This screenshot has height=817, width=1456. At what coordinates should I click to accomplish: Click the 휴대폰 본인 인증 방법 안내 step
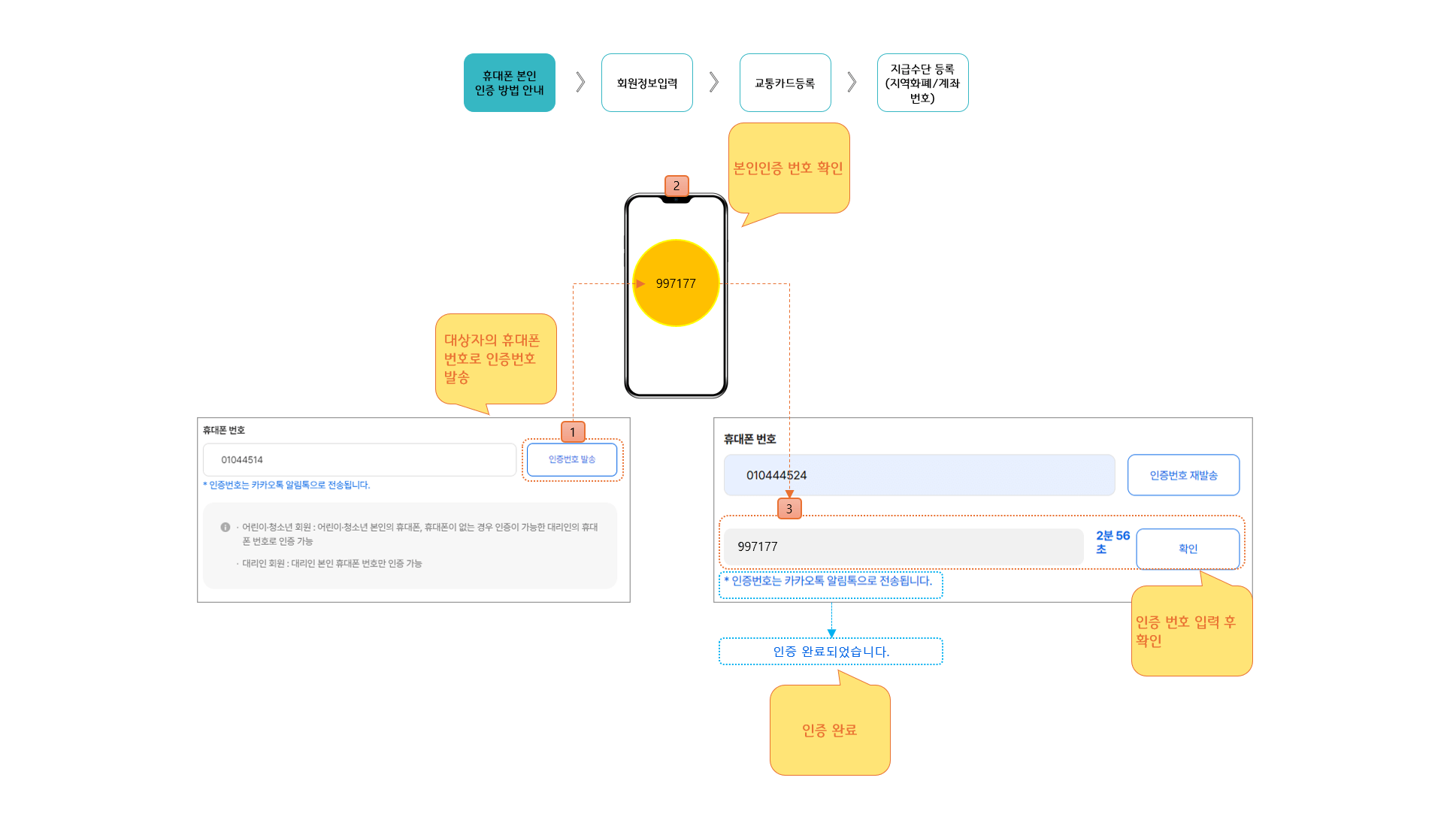click(509, 83)
